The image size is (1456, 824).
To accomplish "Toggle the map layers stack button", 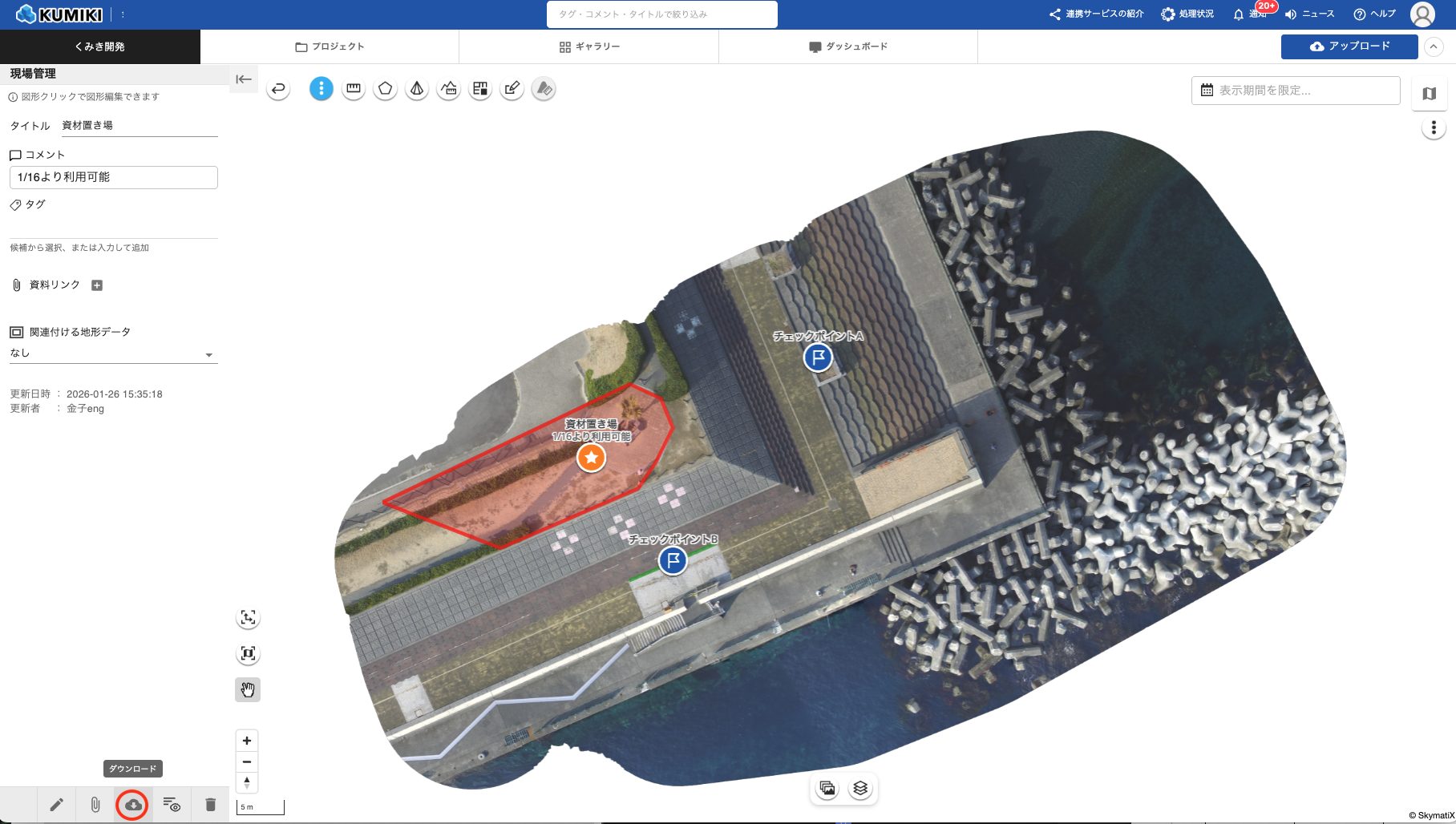I will click(x=860, y=789).
